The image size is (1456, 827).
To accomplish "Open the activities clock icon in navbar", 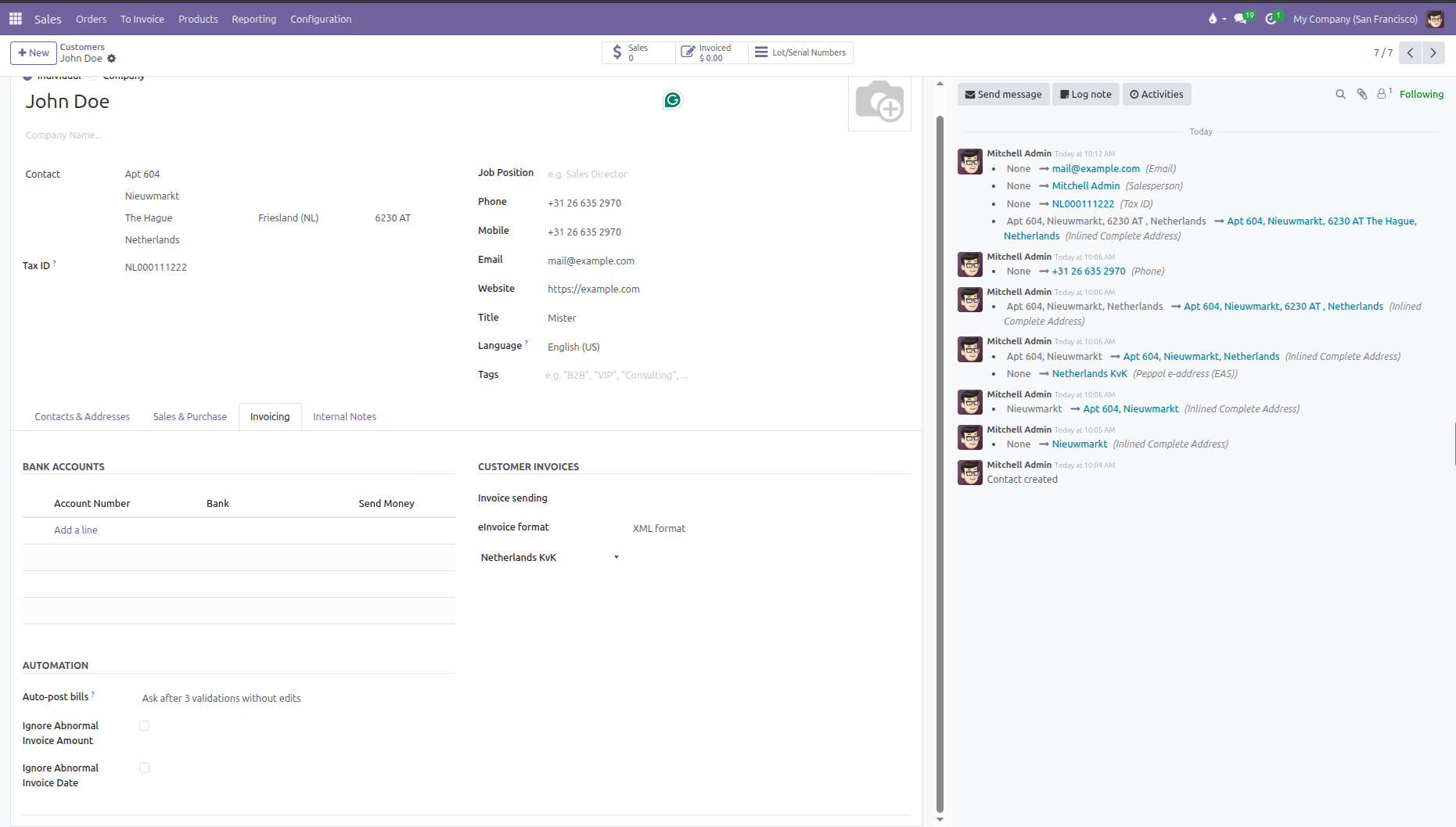I will pos(1273,18).
